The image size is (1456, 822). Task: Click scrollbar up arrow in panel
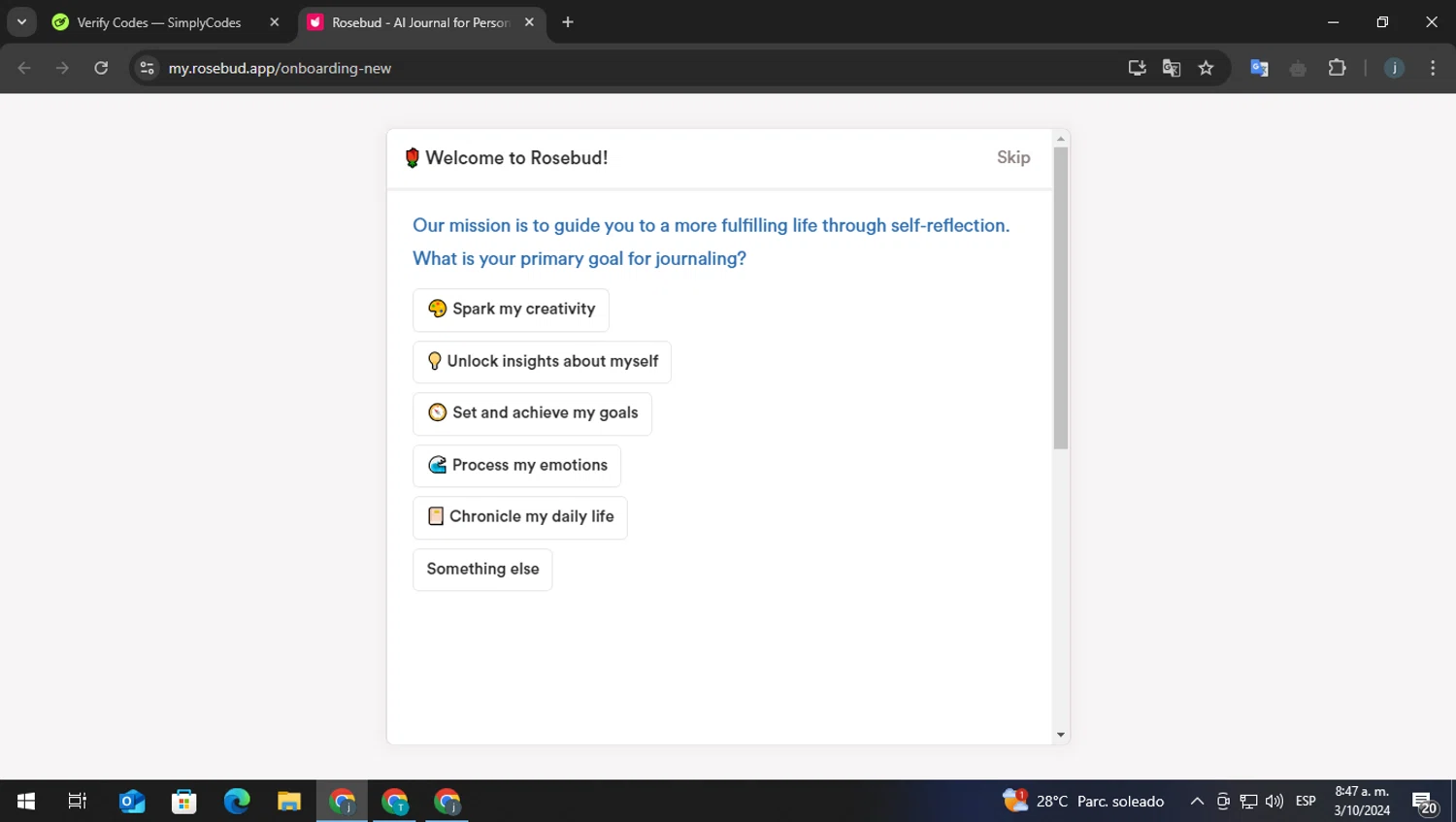[1061, 139]
